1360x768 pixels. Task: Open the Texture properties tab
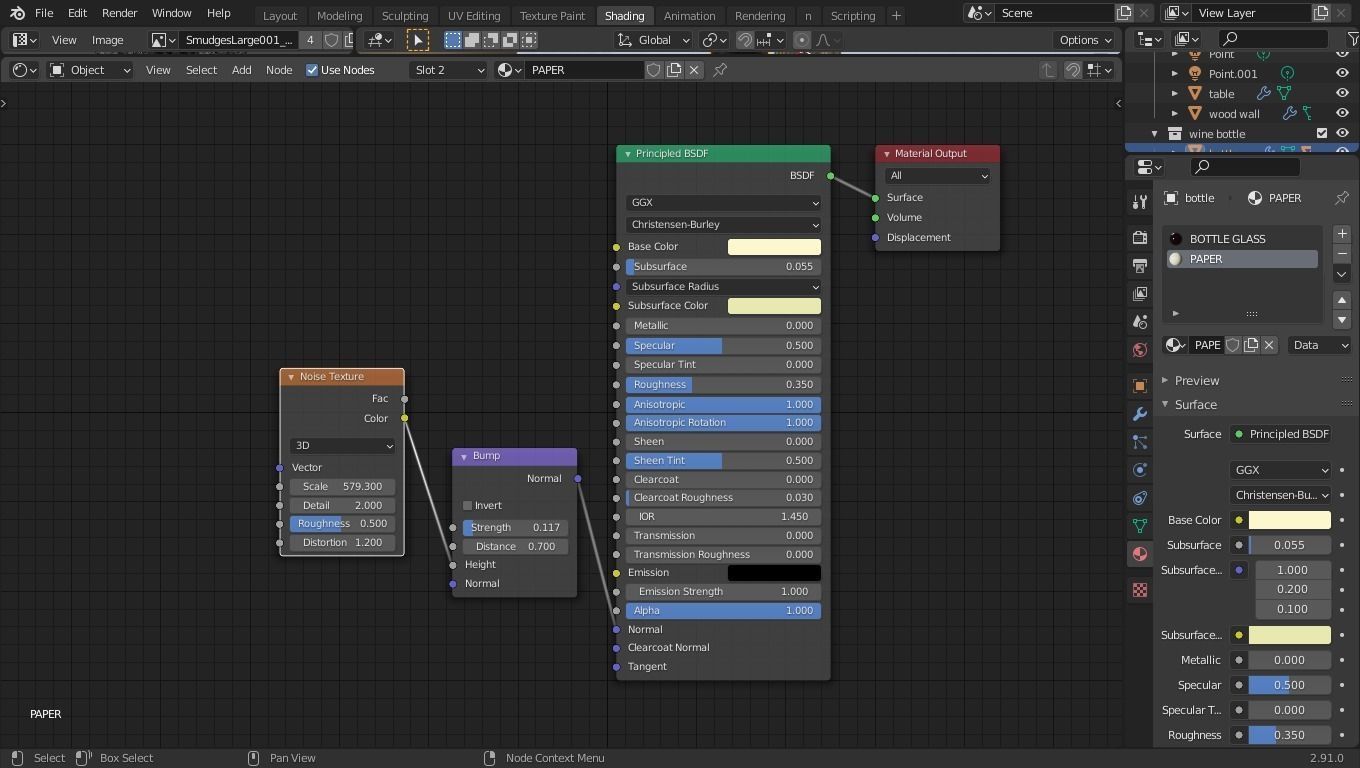(1140, 590)
